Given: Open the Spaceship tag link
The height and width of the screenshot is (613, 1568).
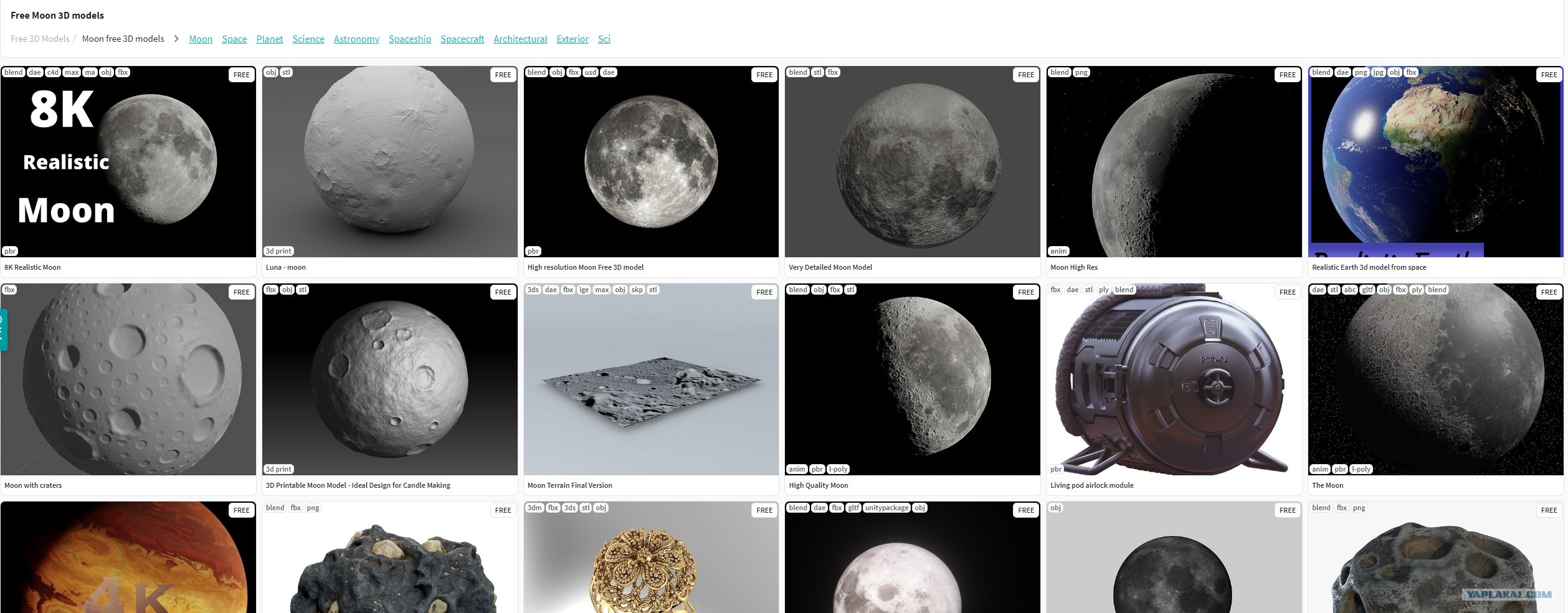Looking at the screenshot, I should pos(410,39).
